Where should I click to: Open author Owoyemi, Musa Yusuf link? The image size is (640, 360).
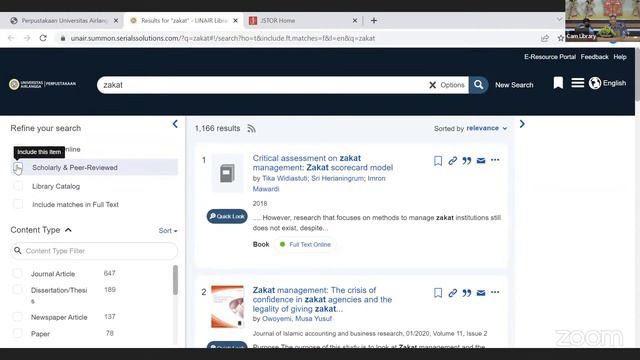click(x=297, y=319)
